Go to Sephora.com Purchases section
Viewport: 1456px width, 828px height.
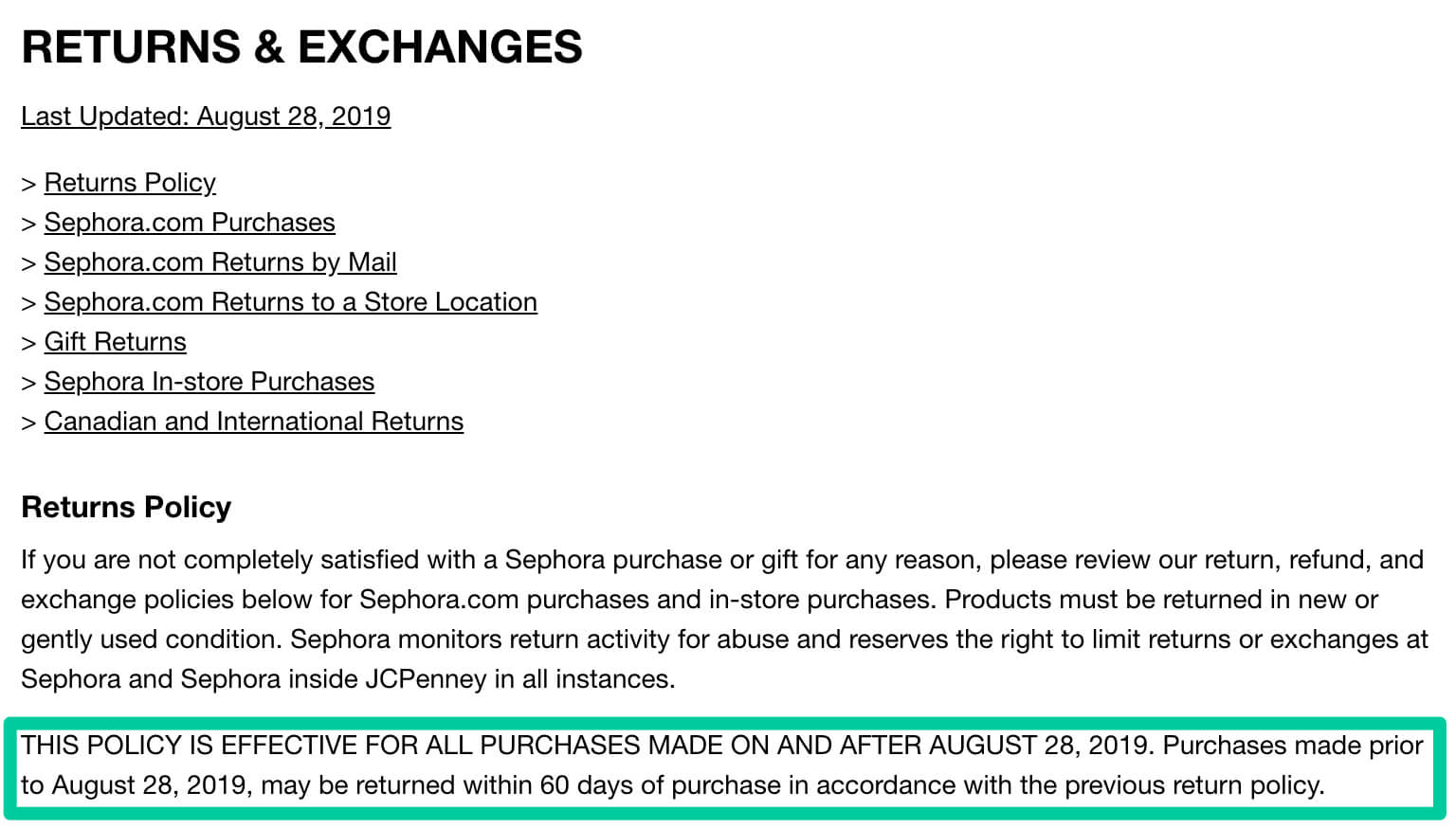click(190, 222)
